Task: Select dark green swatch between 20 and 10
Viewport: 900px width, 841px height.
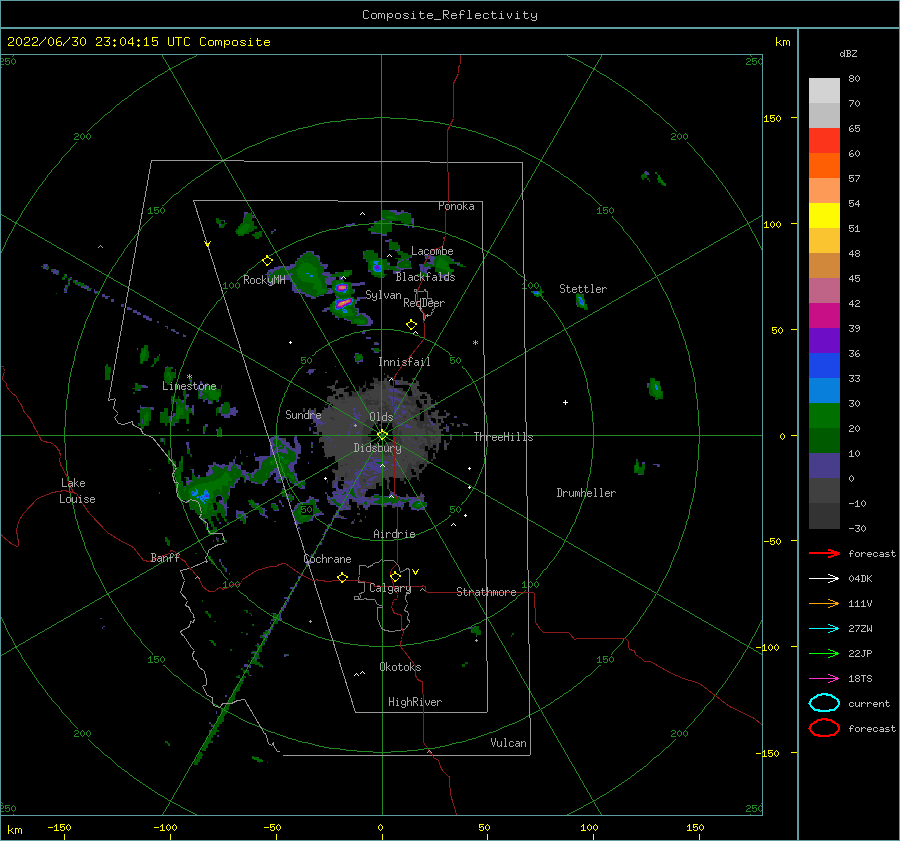Action: [x=824, y=441]
